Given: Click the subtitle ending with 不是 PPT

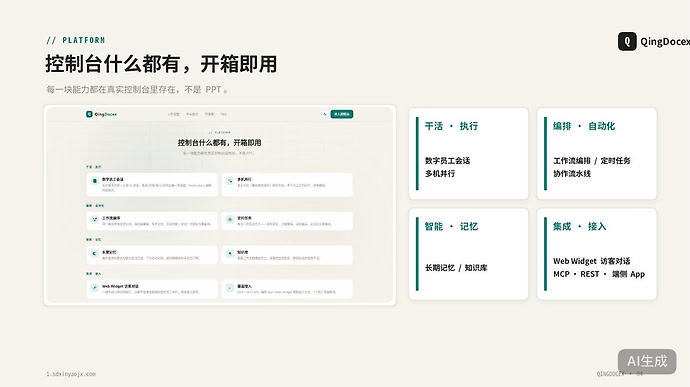Looking at the screenshot, I should click(x=138, y=89).
